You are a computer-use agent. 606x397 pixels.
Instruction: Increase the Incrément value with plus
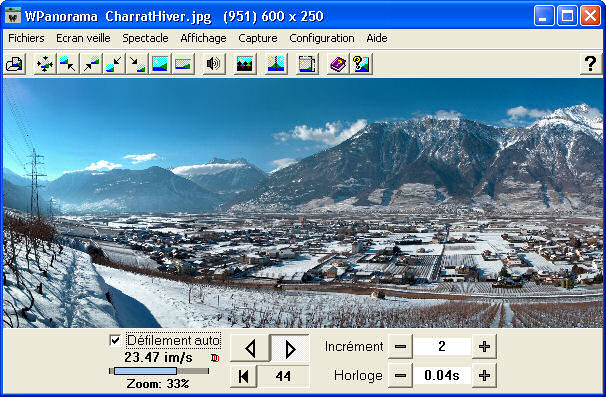coord(484,346)
